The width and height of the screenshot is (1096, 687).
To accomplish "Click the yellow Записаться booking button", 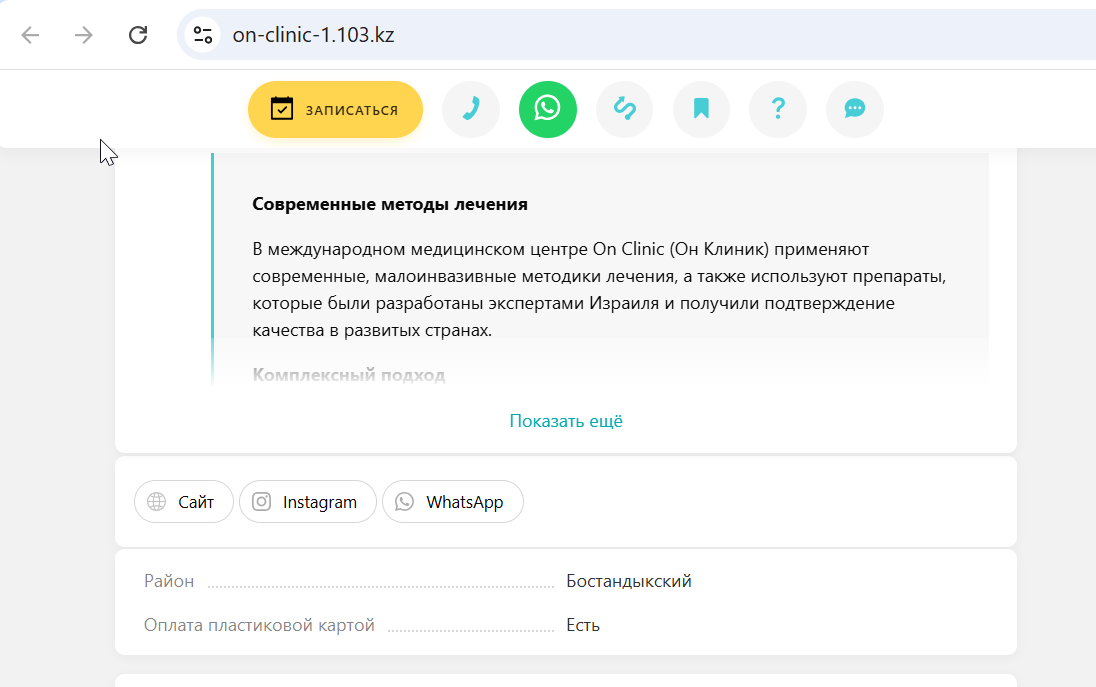I will pos(336,110).
